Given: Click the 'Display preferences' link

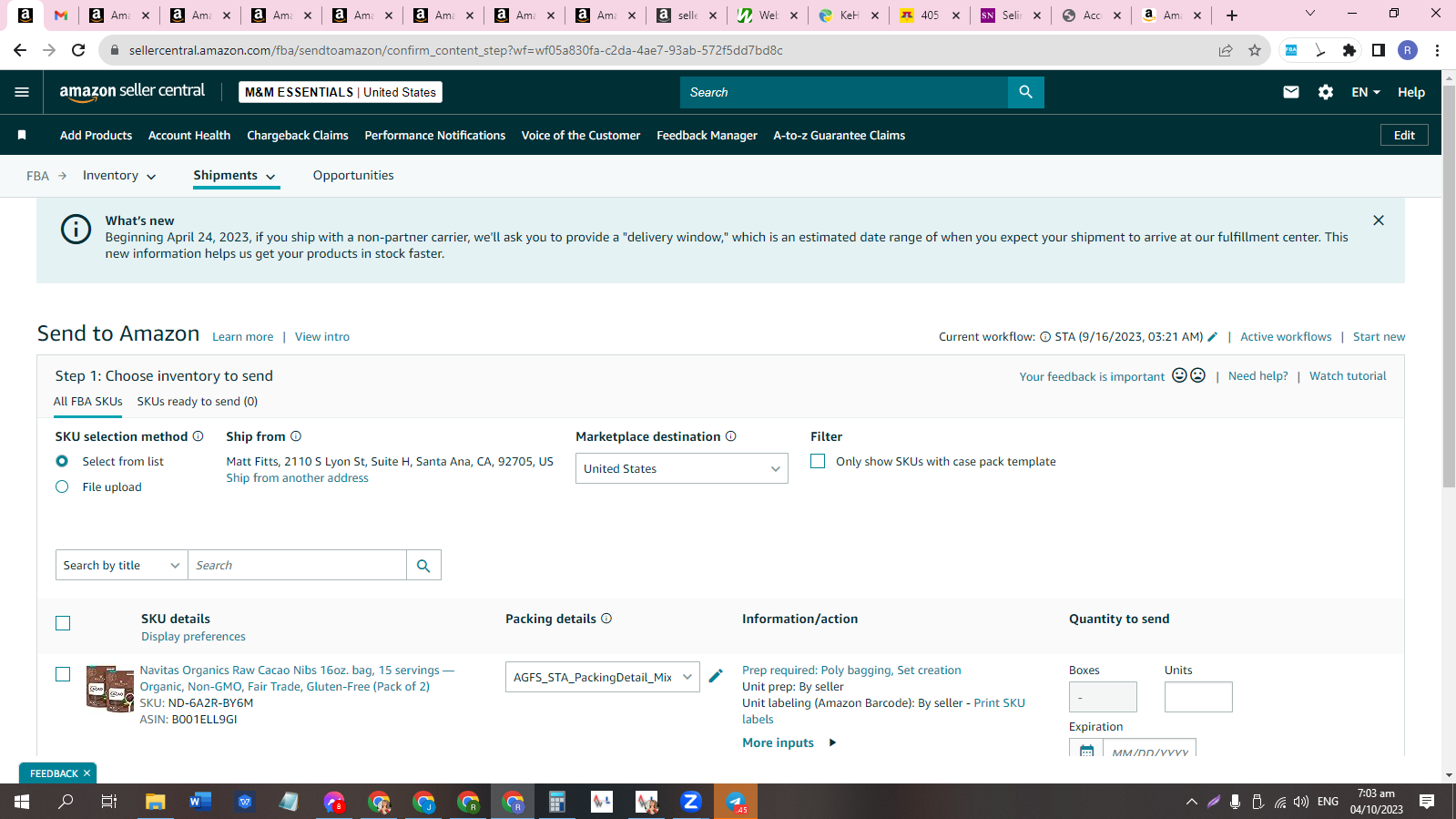Looking at the screenshot, I should click(193, 637).
